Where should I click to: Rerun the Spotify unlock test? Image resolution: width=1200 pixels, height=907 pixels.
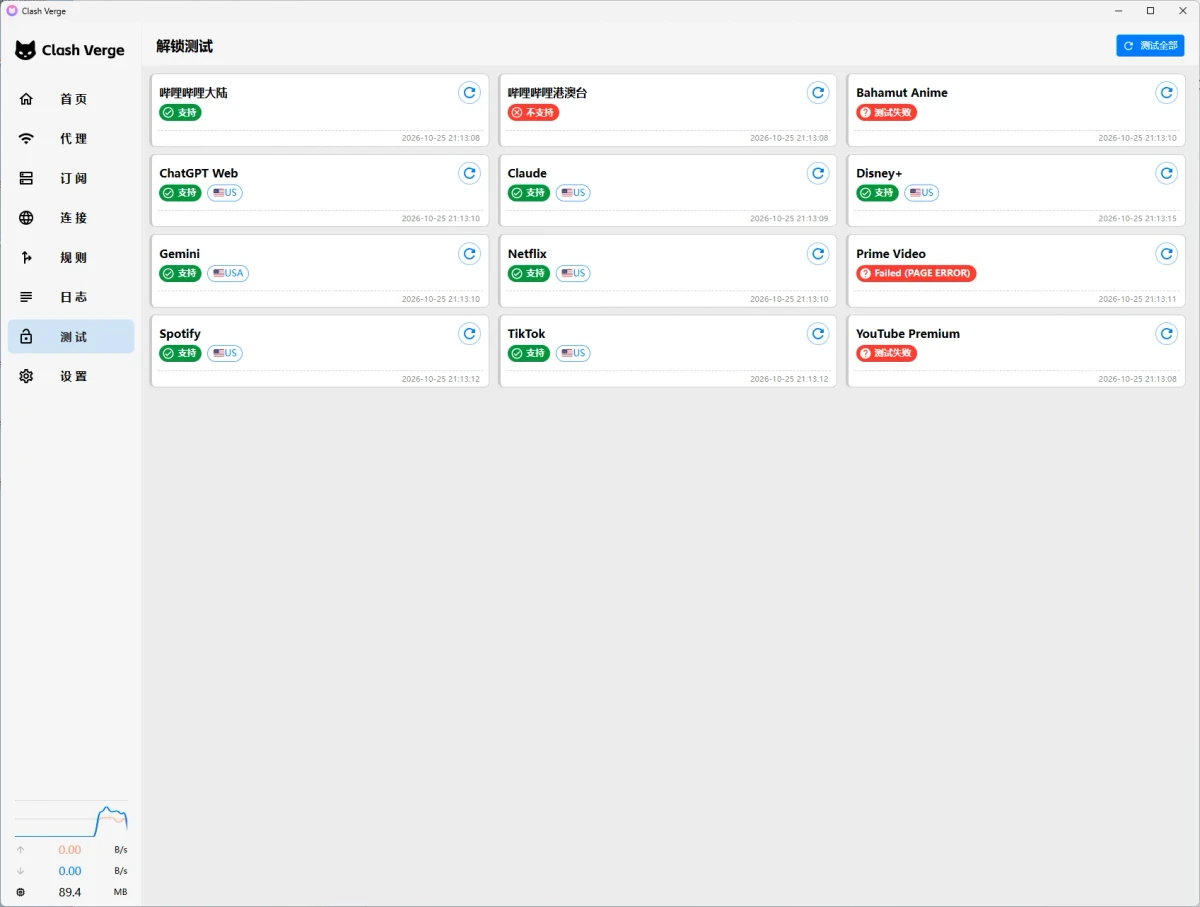(469, 334)
